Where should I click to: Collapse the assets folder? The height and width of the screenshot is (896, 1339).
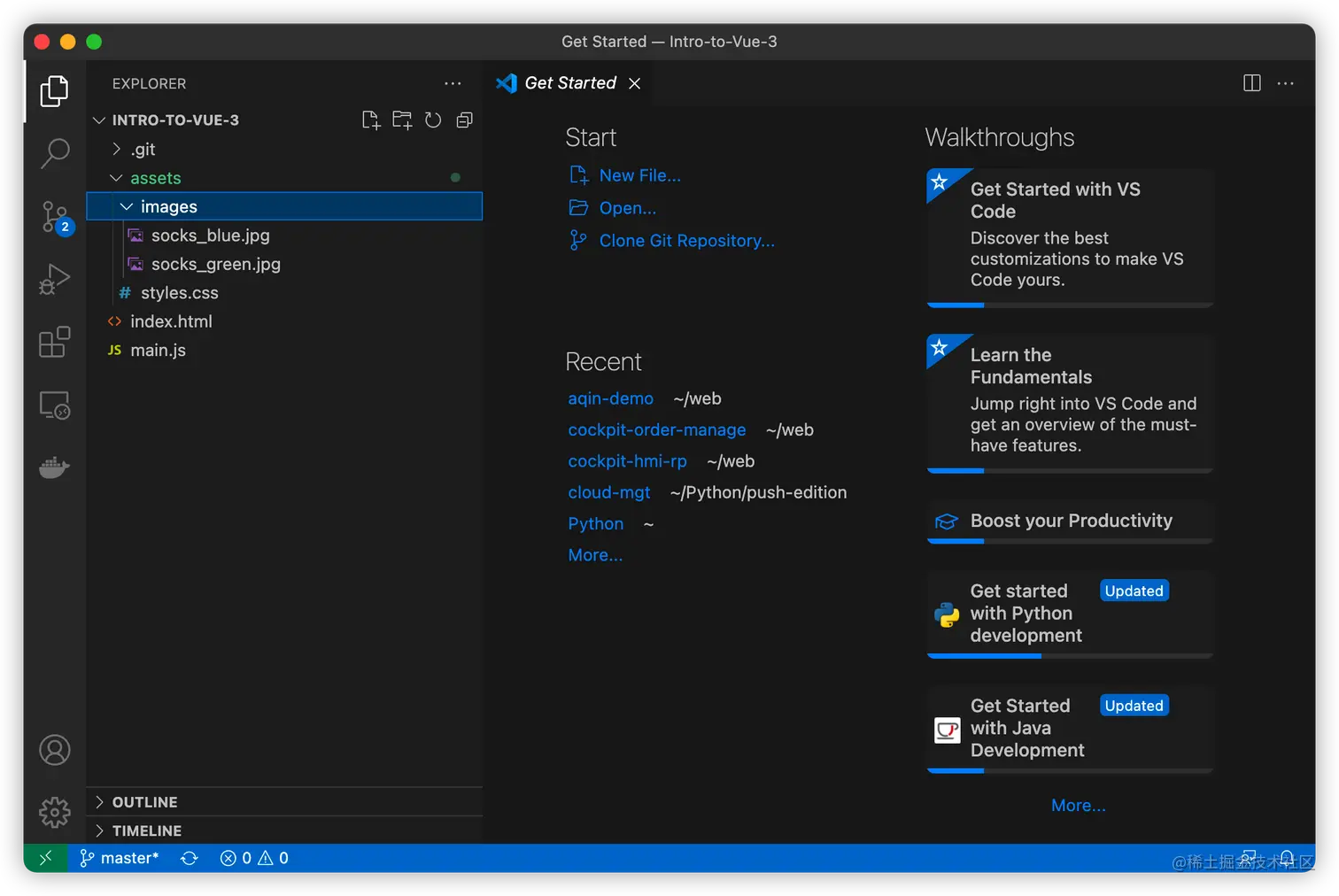(284, 178)
